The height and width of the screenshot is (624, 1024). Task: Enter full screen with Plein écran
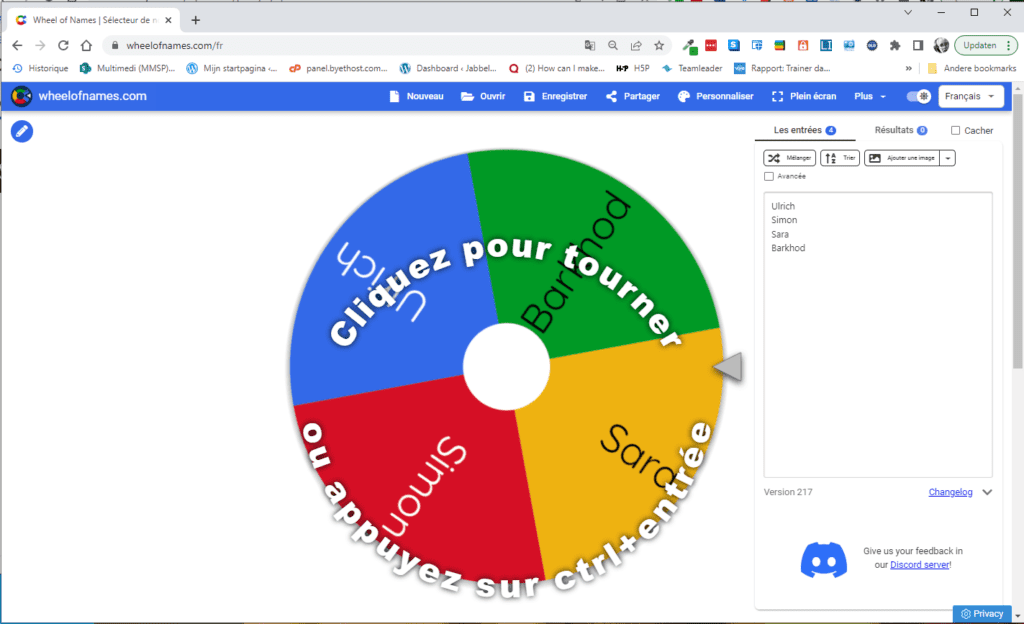804,96
